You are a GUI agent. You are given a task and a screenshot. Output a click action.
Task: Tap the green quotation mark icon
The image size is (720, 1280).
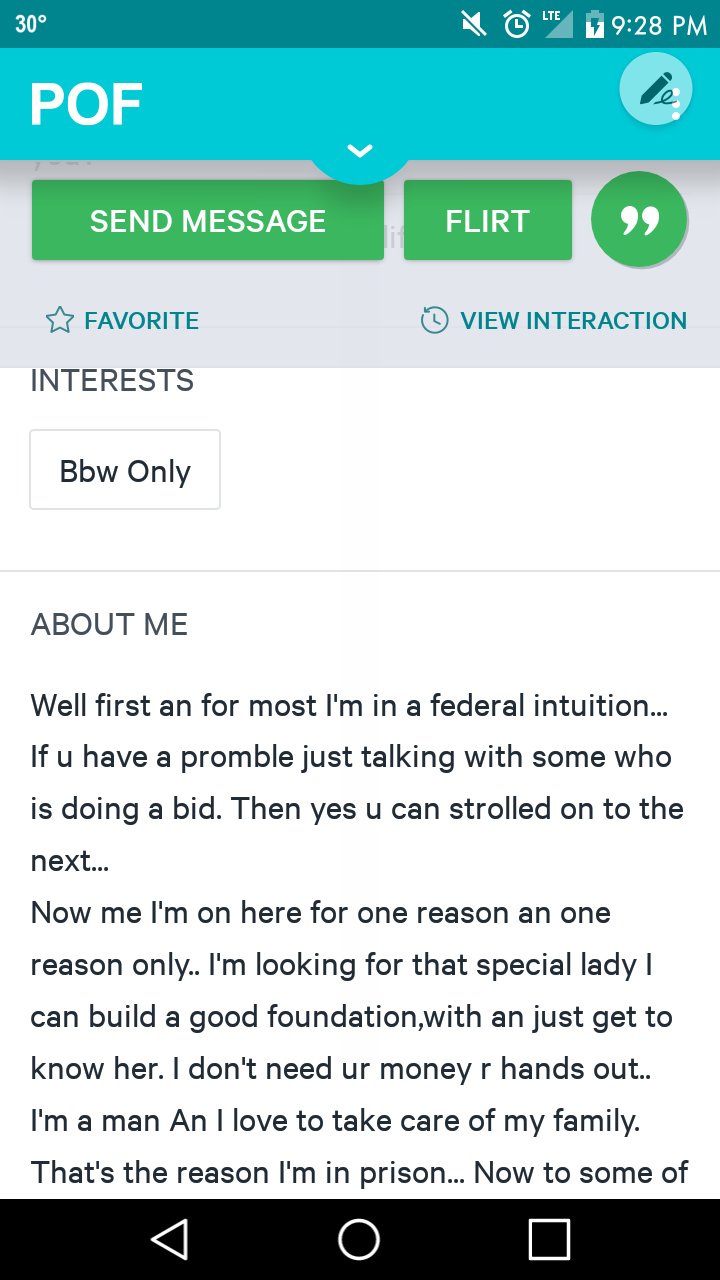(639, 220)
